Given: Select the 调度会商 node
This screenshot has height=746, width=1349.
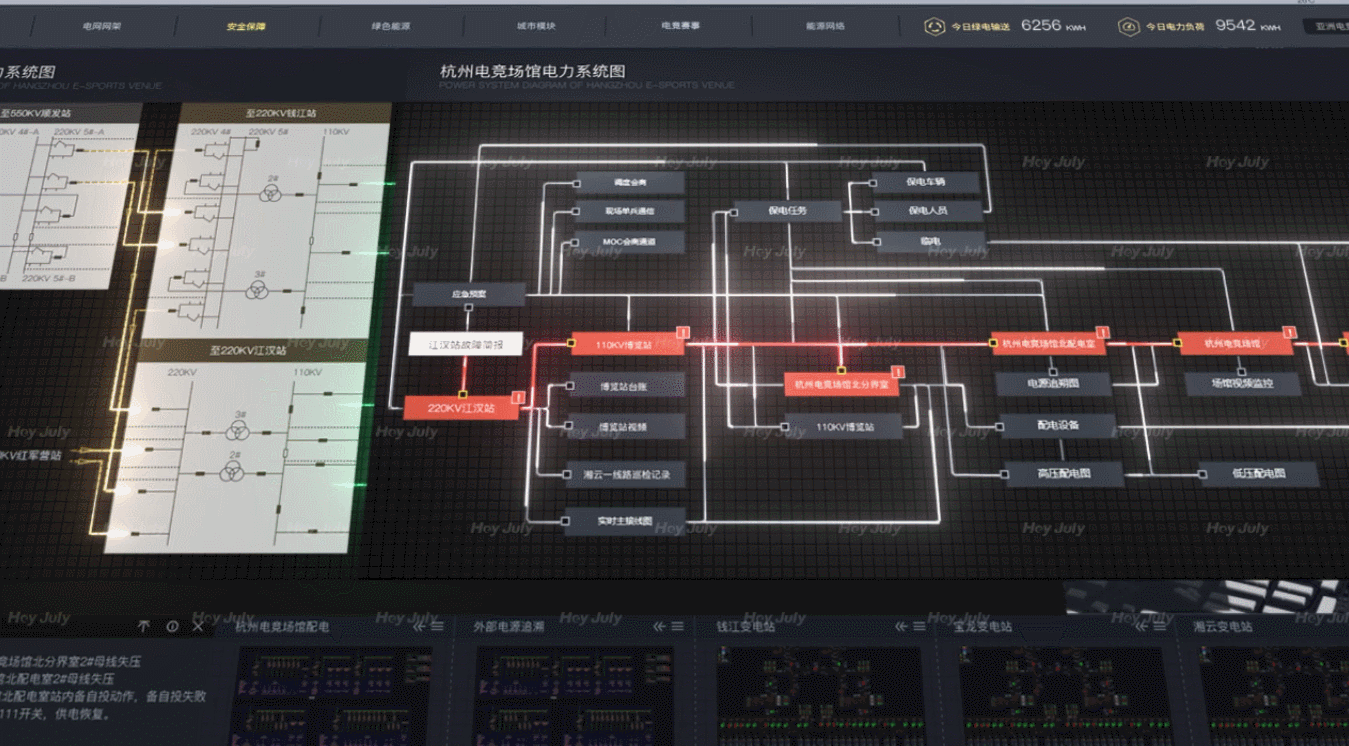Looking at the screenshot, I should (631, 183).
